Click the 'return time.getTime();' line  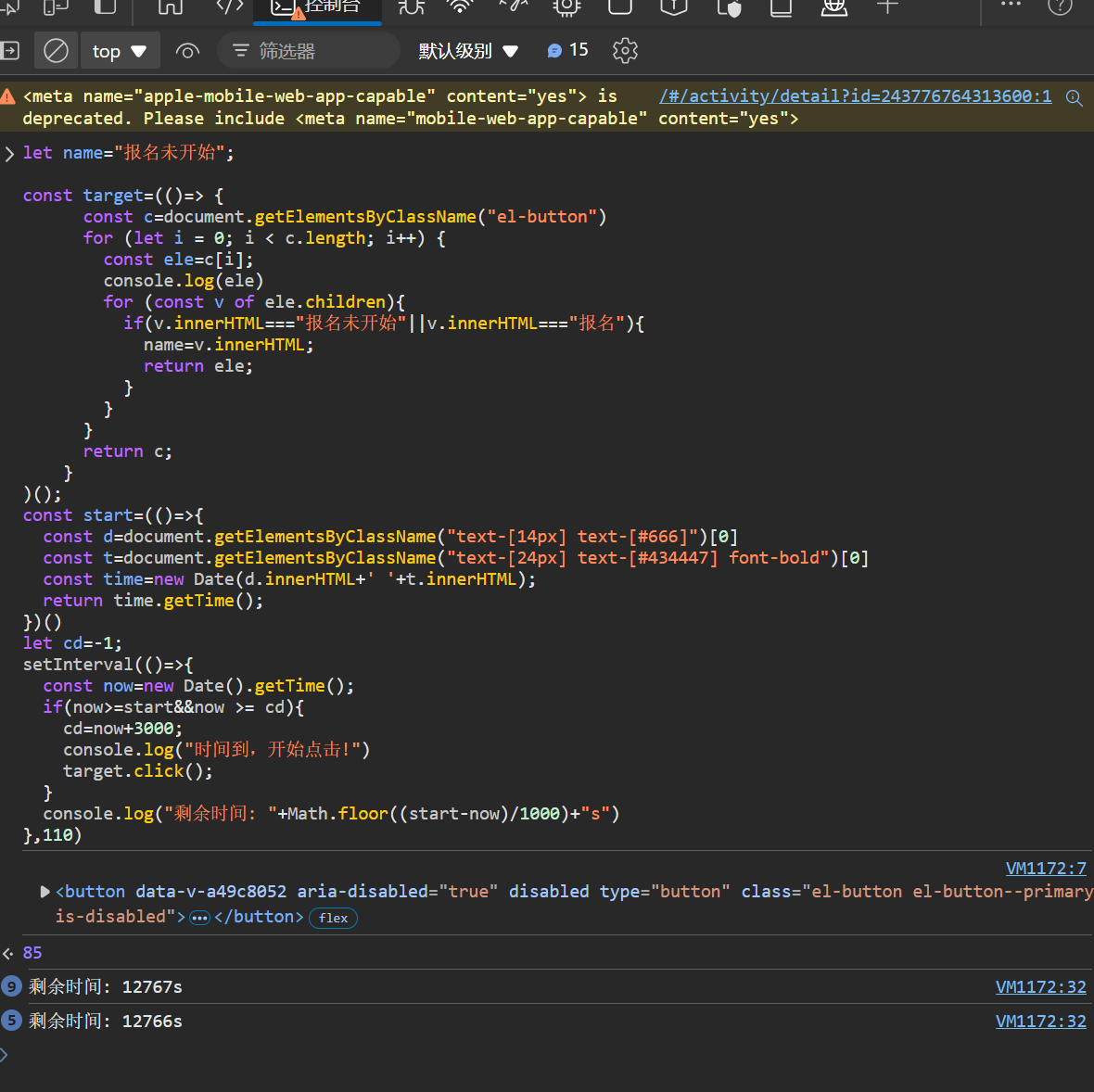pos(154,600)
